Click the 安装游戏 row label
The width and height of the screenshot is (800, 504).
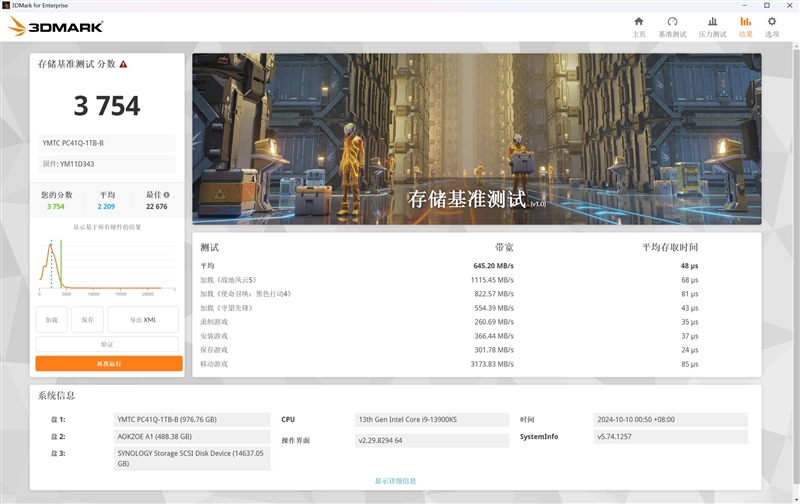pyautogui.click(x=214, y=336)
